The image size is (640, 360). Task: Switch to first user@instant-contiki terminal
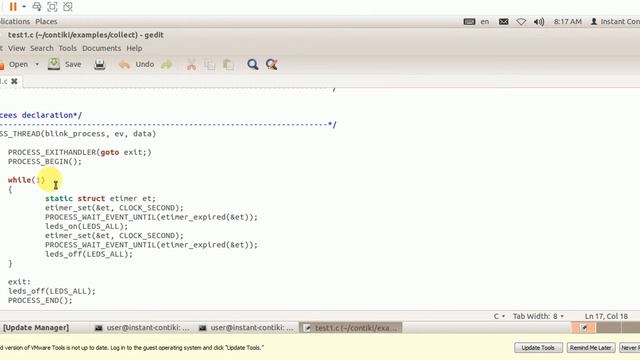click(x=142, y=328)
